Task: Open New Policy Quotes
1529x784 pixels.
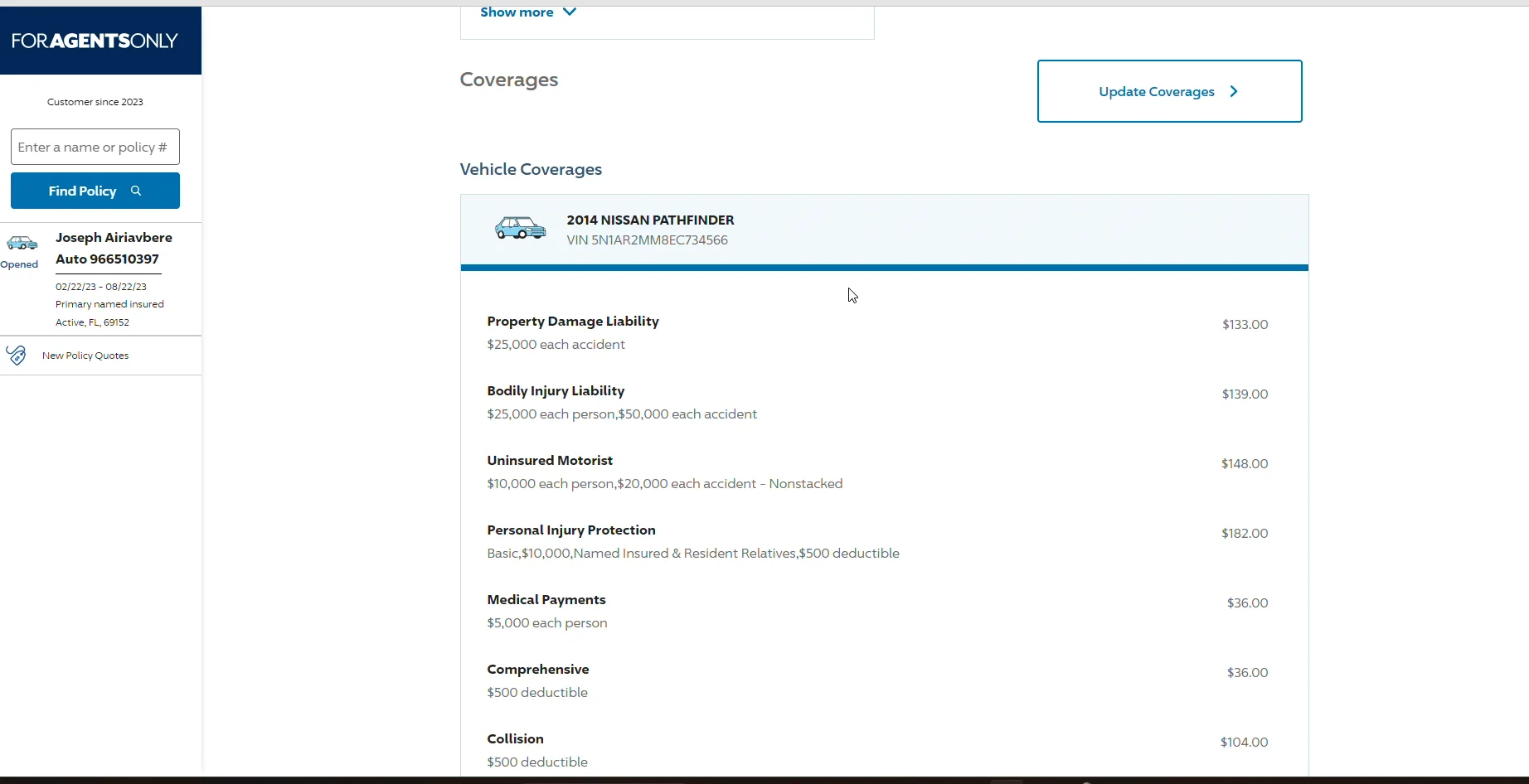Action: click(x=86, y=355)
